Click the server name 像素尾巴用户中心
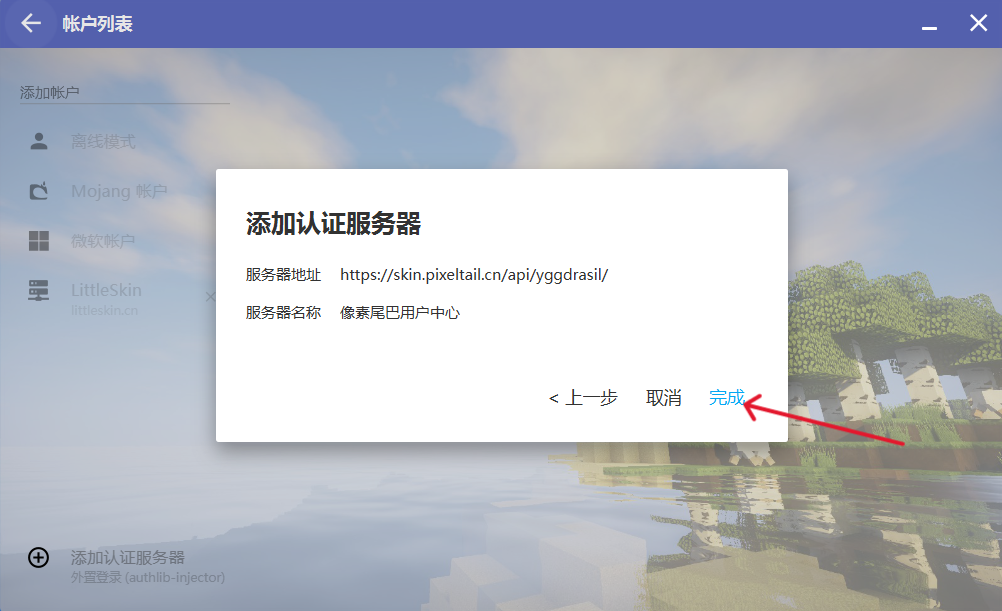Screen dimensions: 1002x611 coord(400,312)
